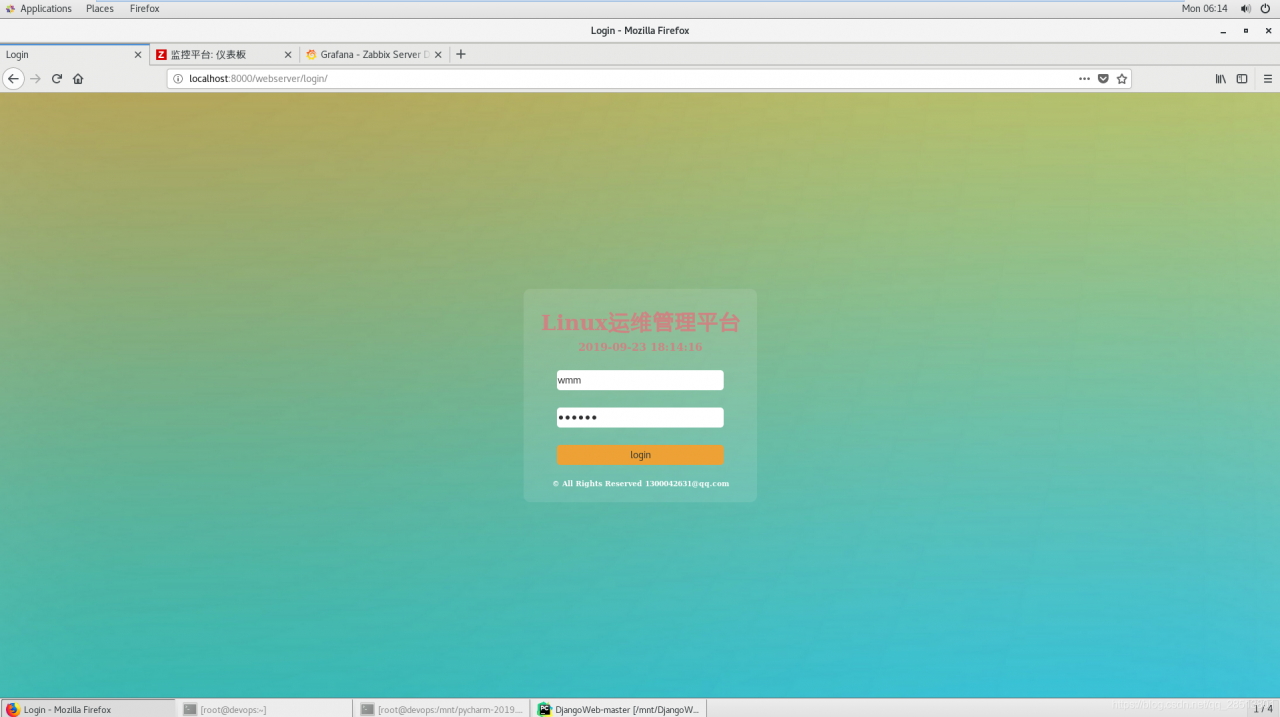Image resolution: width=1280 pixels, height=717 pixels.
Task: Save page to Pocket
Action: click(x=1103, y=78)
